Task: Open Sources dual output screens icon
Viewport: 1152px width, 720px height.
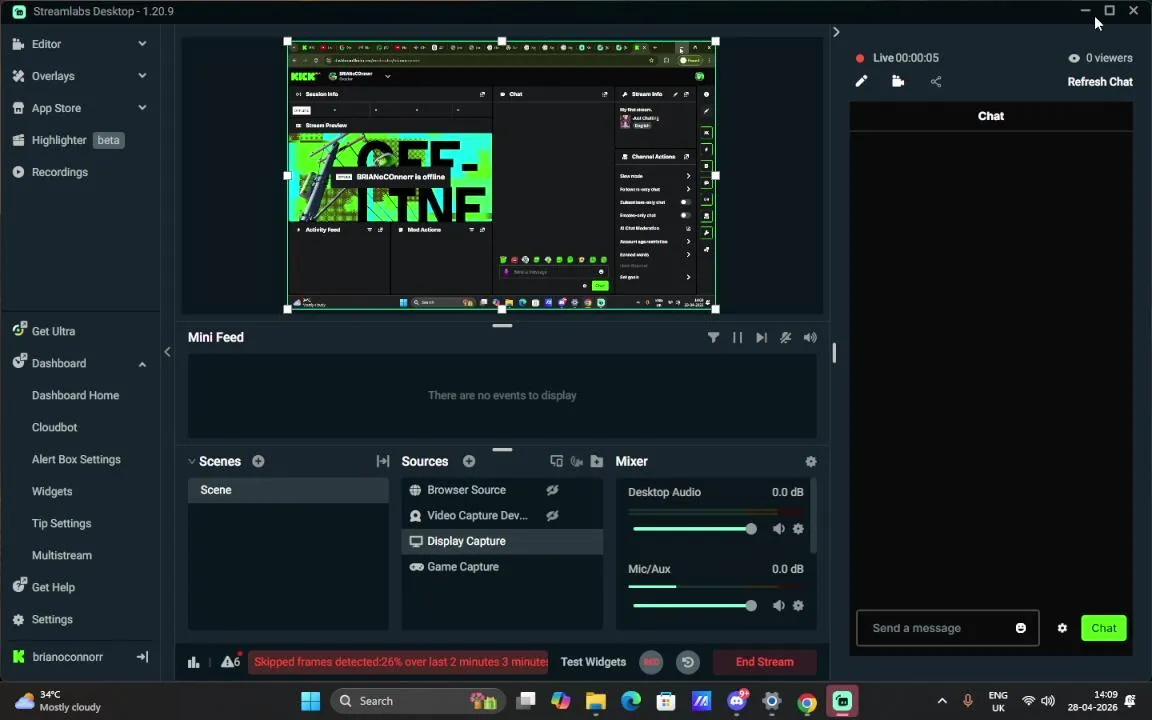Action: [x=556, y=461]
